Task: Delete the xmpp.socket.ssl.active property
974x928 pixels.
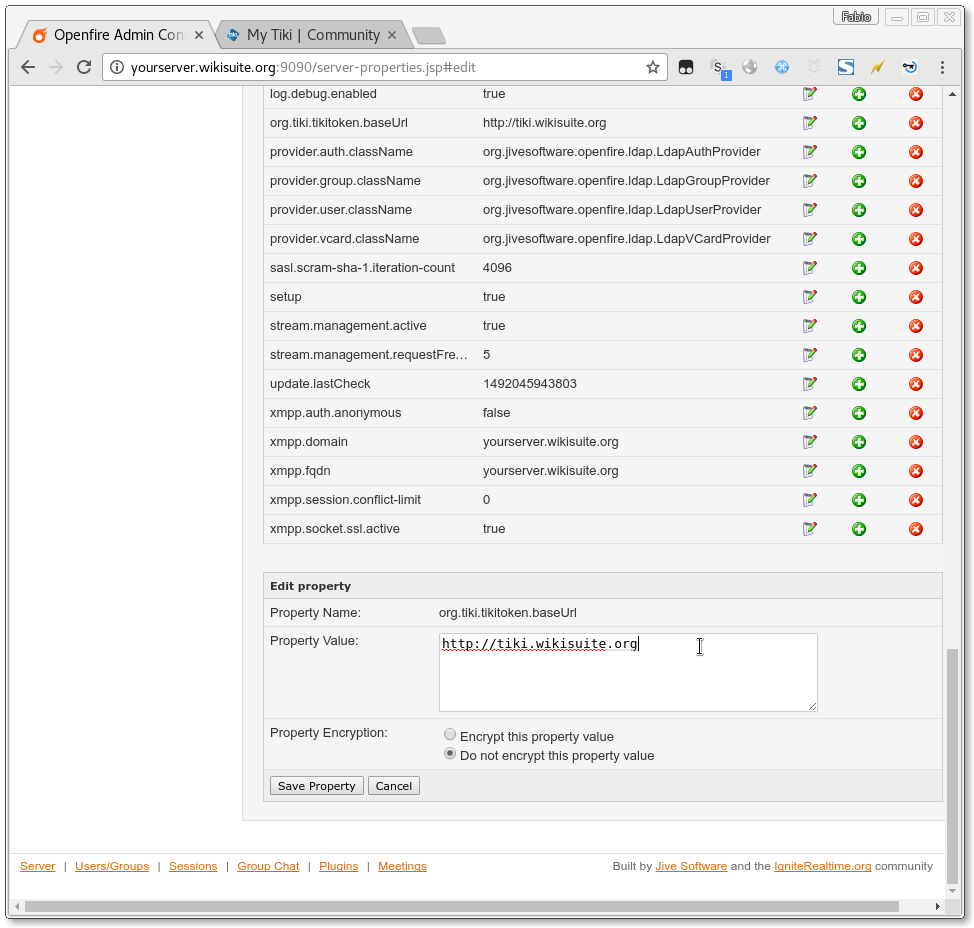Action: tap(915, 529)
